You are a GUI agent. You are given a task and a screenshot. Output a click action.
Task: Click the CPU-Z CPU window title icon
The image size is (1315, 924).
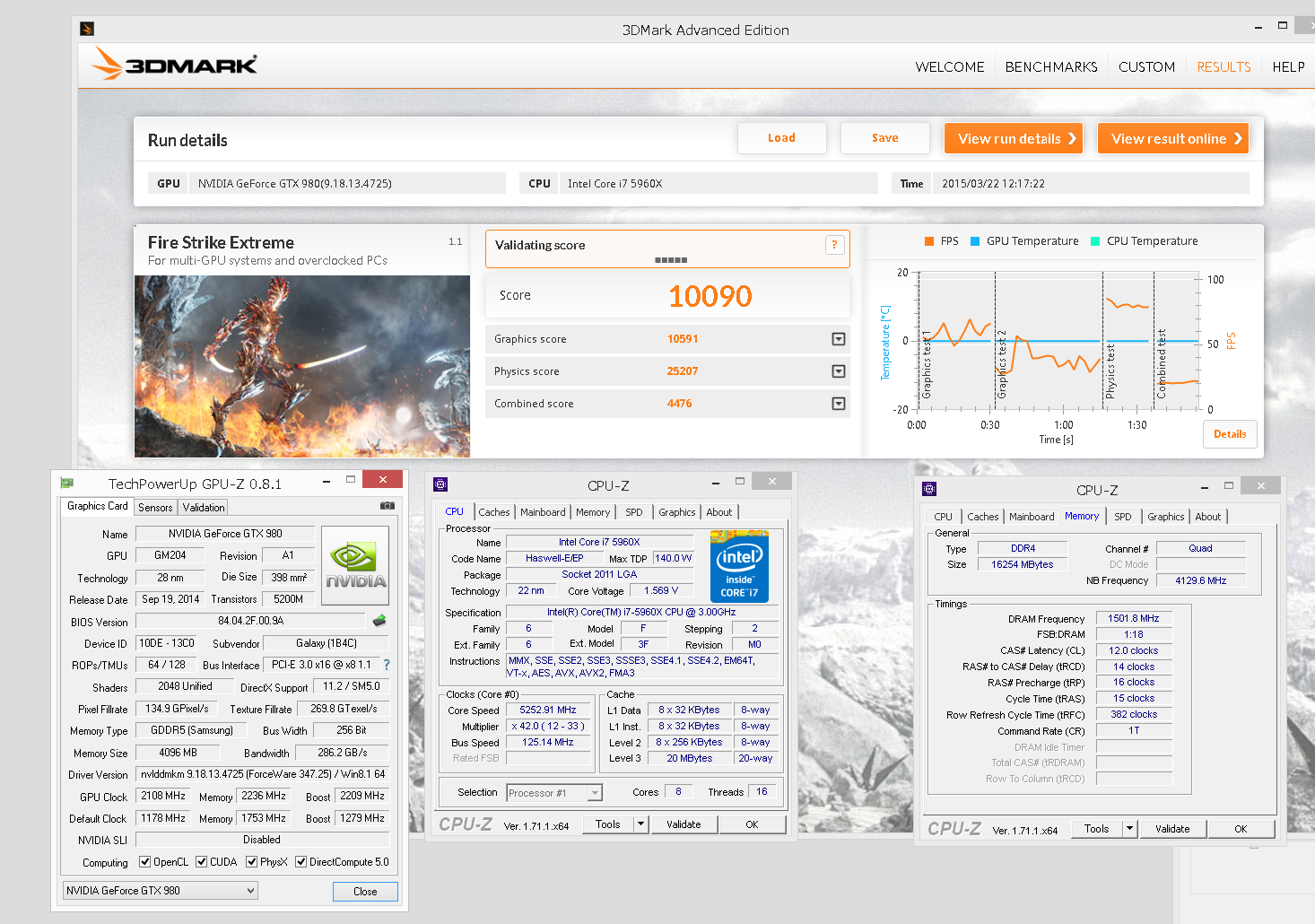(440, 484)
